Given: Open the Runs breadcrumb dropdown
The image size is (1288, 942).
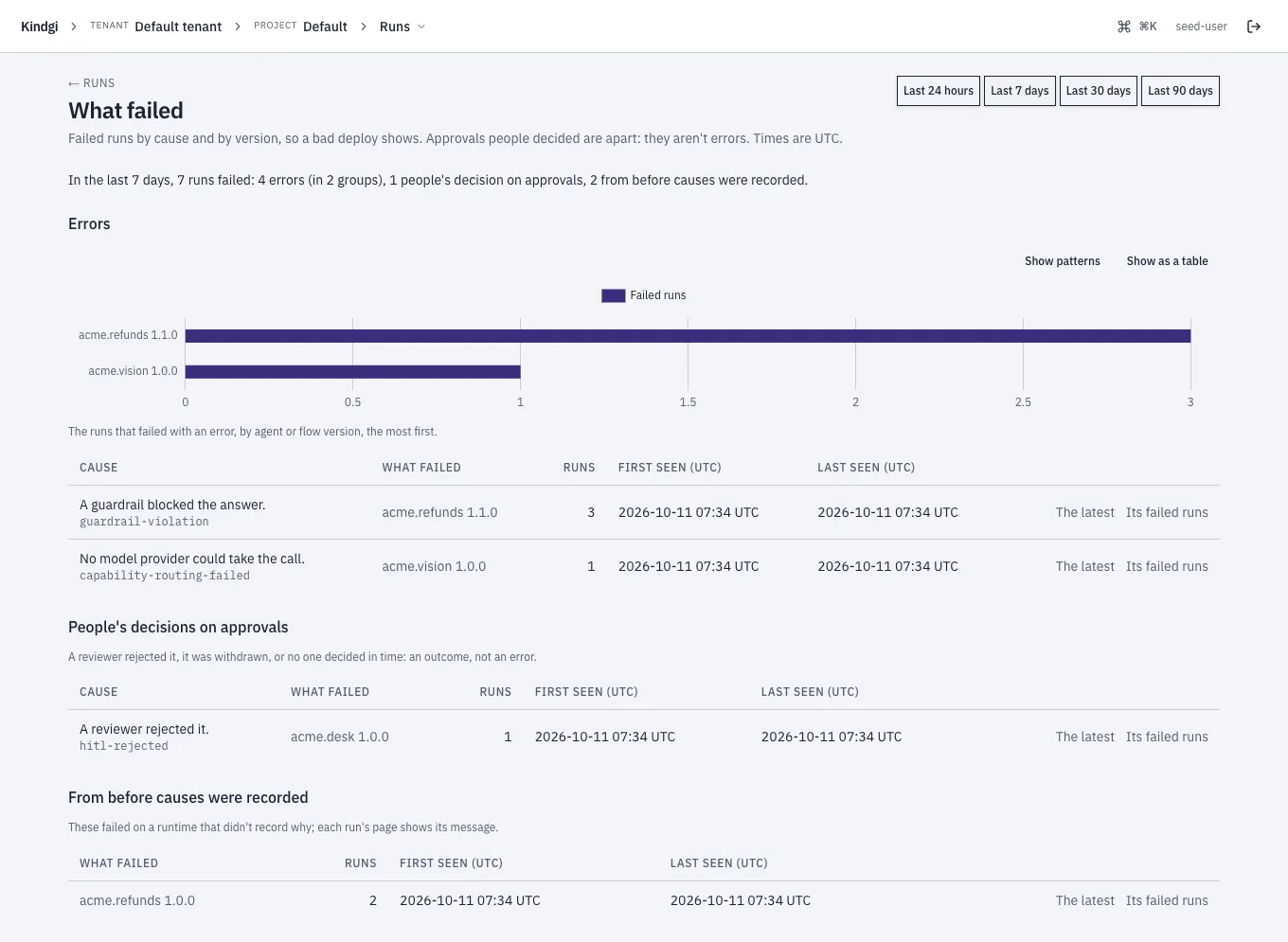Looking at the screenshot, I should click(x=402, y=27).
